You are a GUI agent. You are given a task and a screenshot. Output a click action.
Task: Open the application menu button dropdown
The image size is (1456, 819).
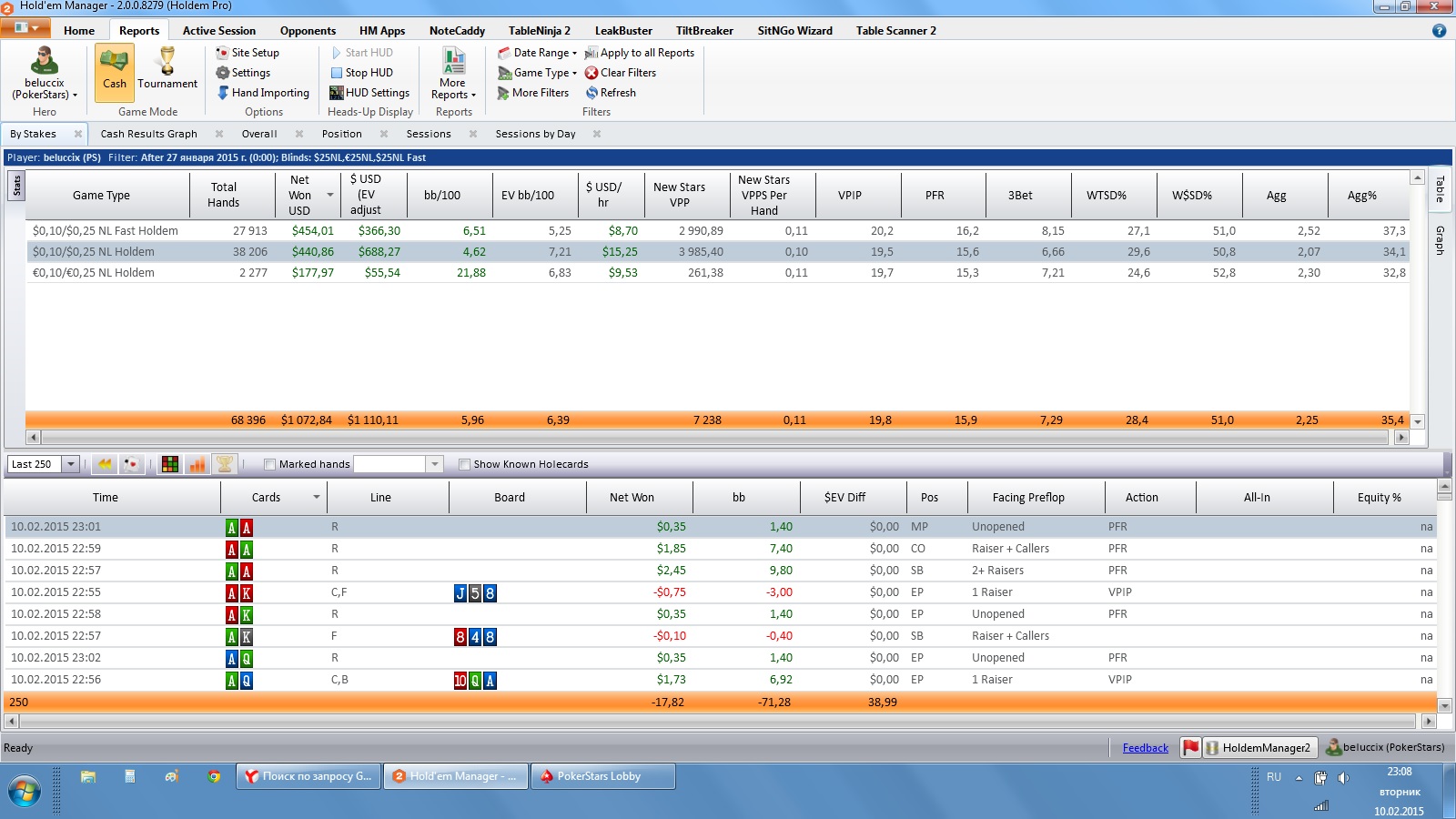25,28
